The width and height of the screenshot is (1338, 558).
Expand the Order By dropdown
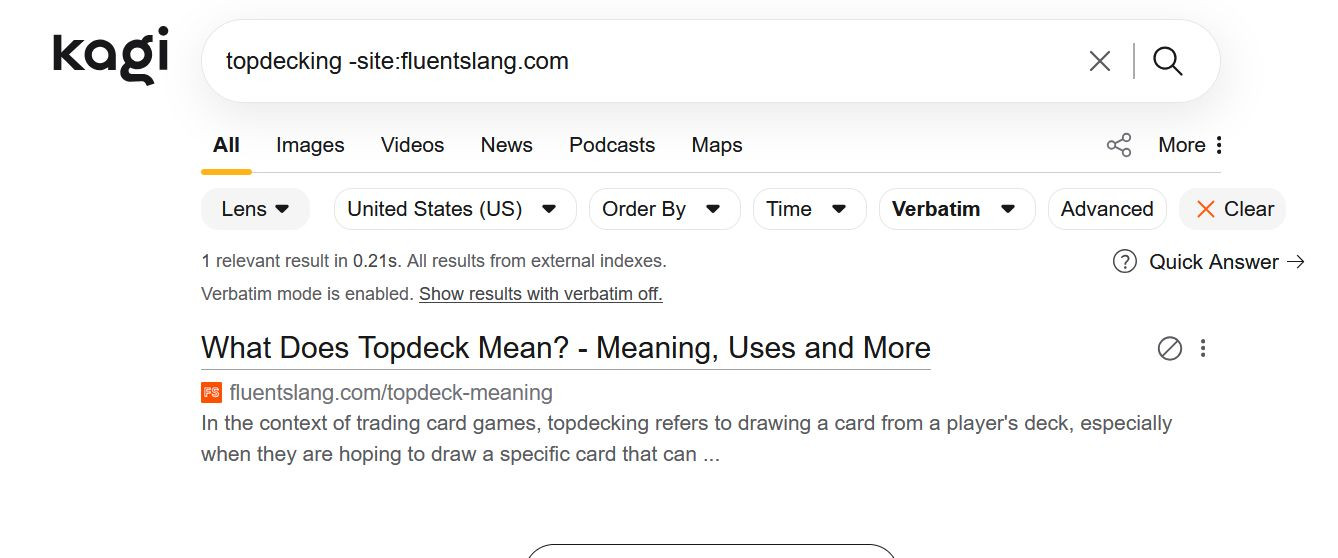(663, 209)
